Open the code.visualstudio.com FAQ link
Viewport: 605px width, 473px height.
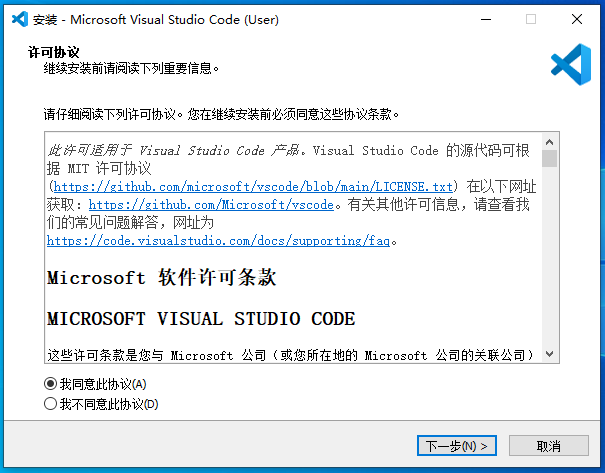(x=218, y=241)
